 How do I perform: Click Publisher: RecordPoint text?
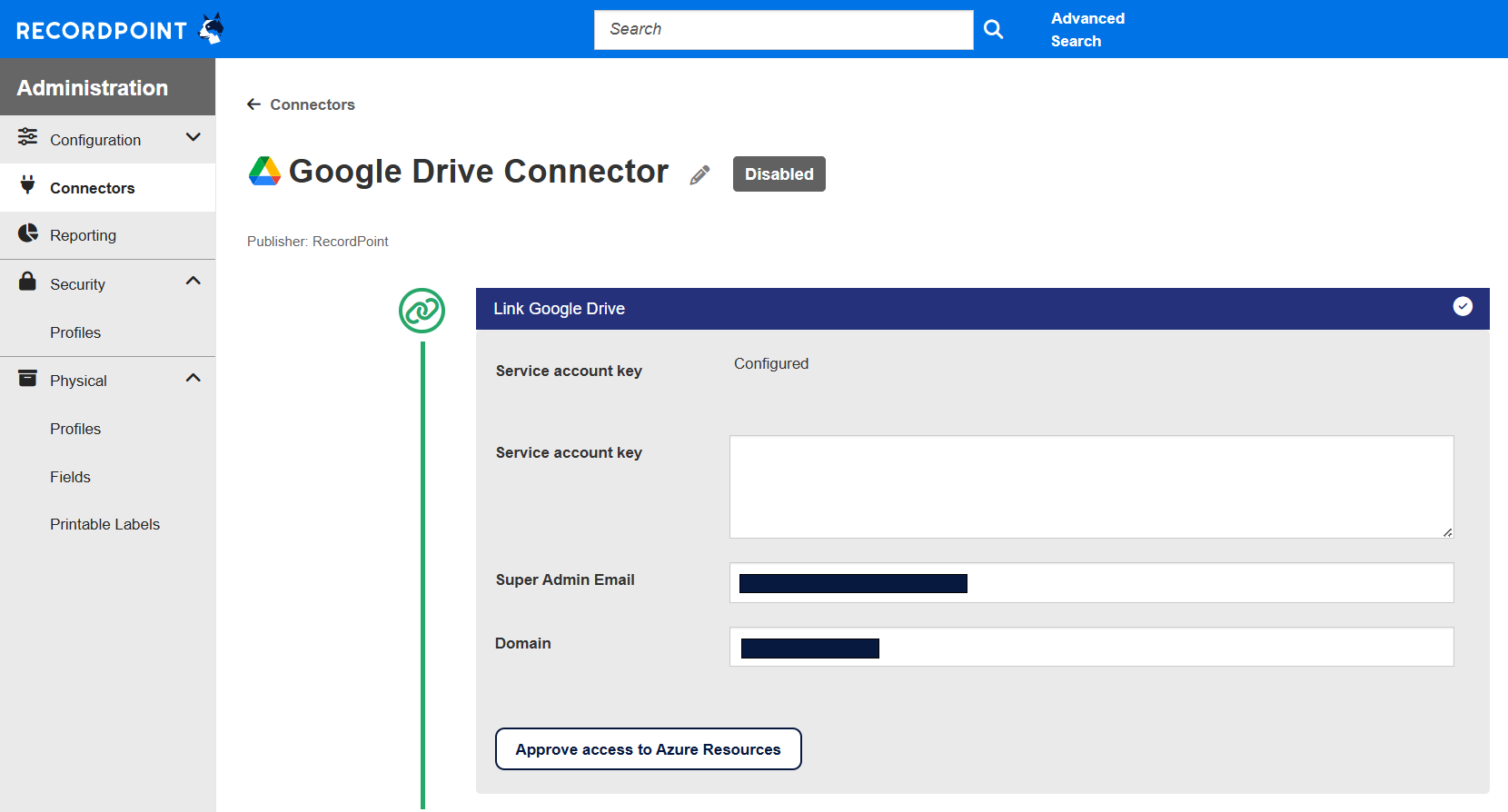[x=318, y=242]
